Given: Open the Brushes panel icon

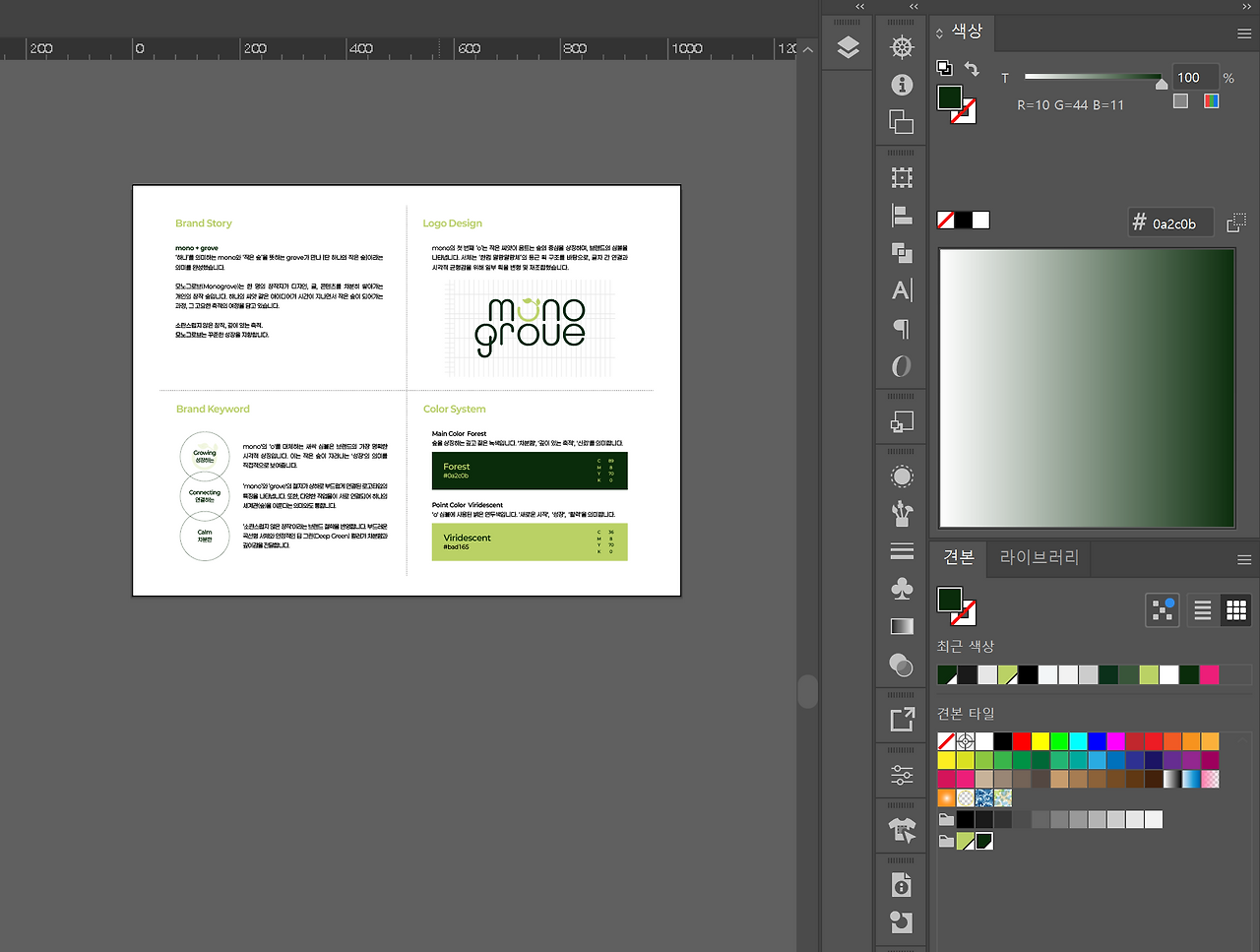Looking at the screenshot, I should click(902, 514).
